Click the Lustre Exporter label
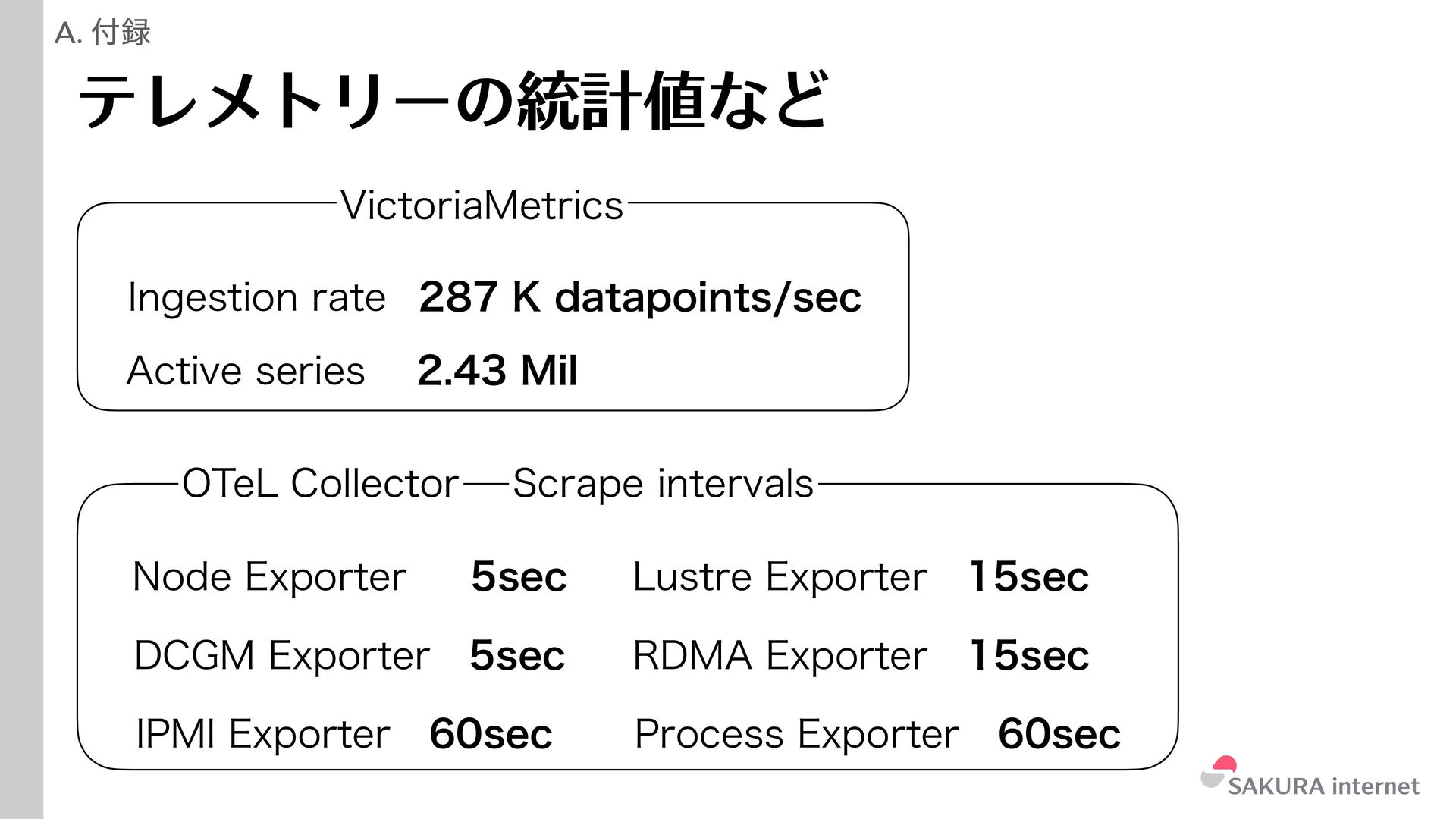The height and width of the screenshot is (819, 1456). [x=780, y=577]
